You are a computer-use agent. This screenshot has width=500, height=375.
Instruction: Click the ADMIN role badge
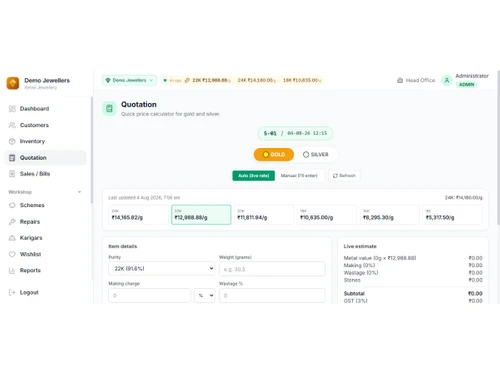click(466, 85)
